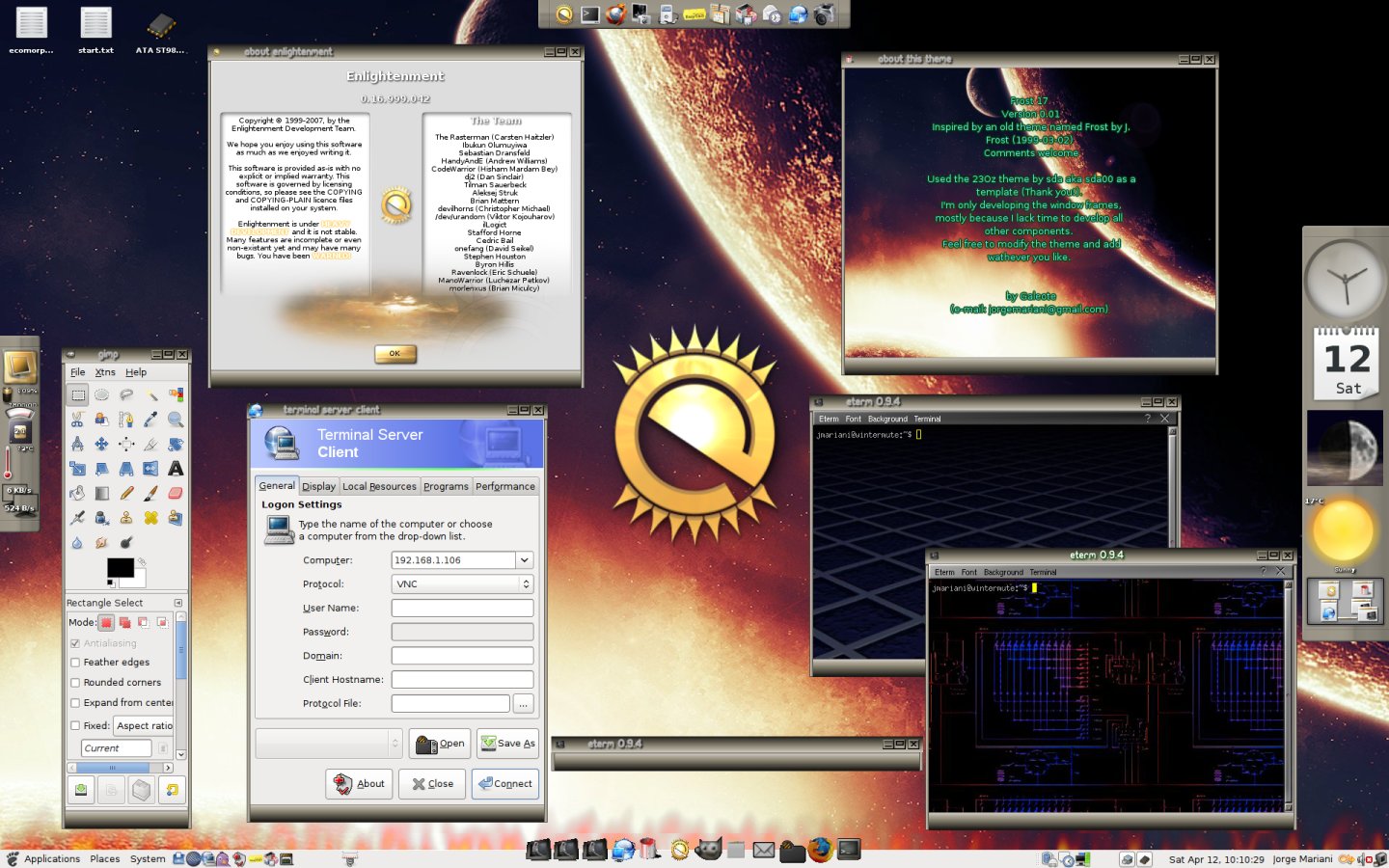Browse for protocol file with ... button
This screenshot has width=1389, height=868.
click(523, 704)
